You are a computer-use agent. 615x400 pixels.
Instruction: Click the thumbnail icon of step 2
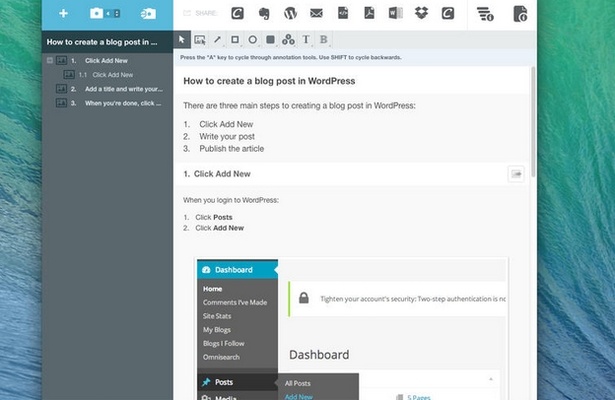pos(61,89)
